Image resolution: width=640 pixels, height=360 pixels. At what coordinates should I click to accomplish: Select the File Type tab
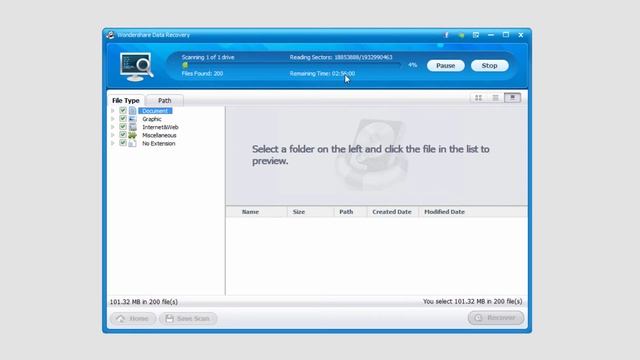[126, 100]
